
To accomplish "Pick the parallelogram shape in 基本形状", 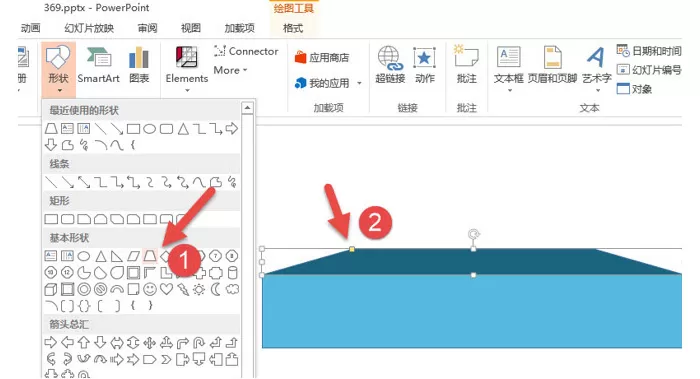I will [x=133, y=256].
